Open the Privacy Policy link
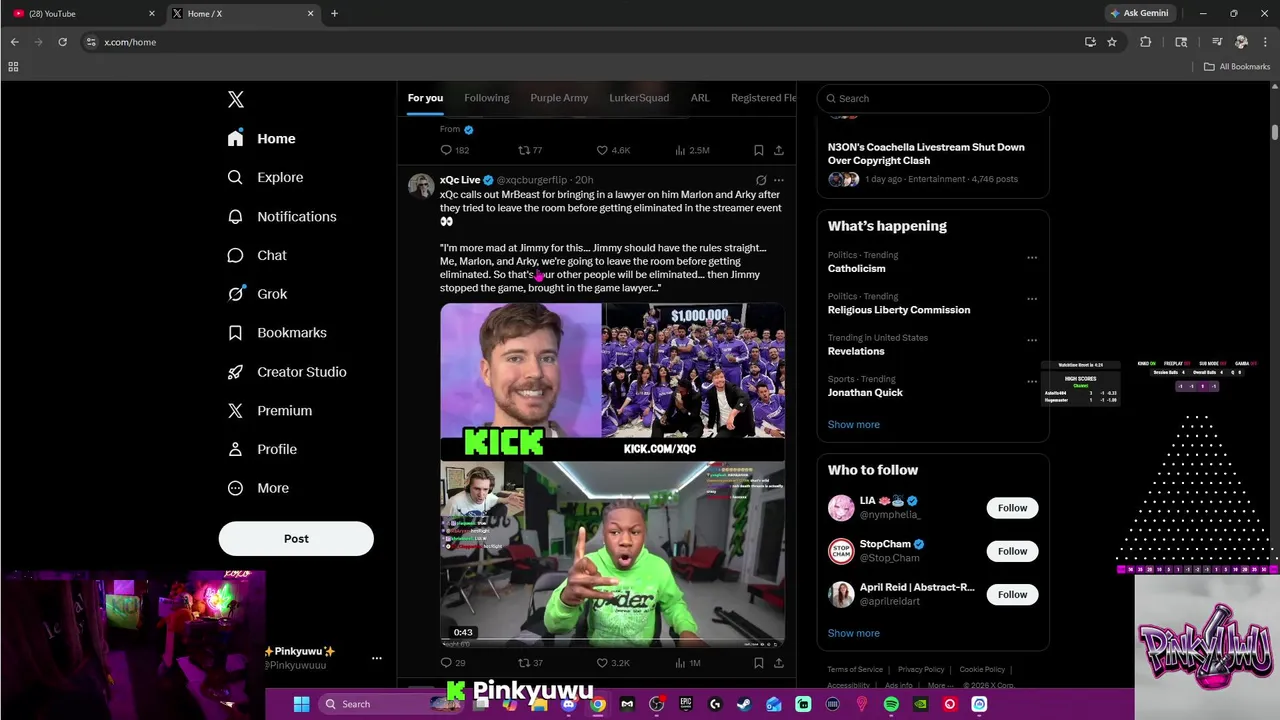This screenshot has height=720, width=1280. pos(921,669)
